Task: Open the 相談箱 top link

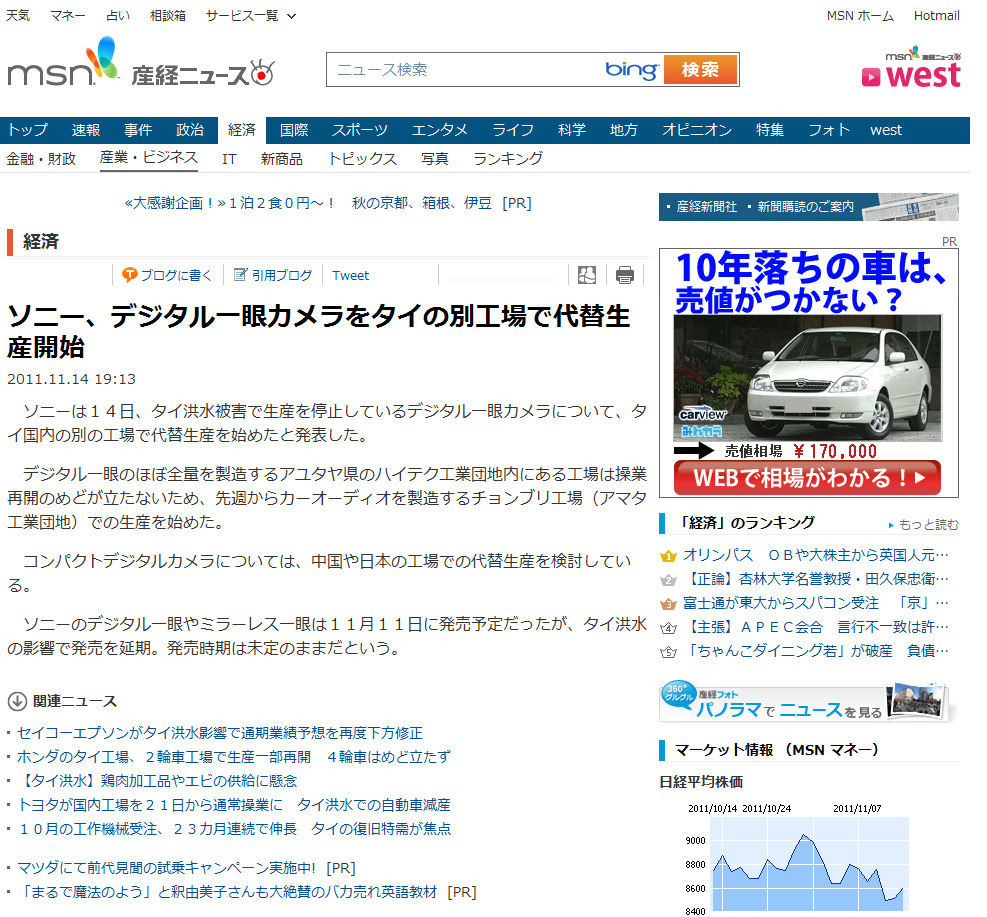Action: (x=167, y=16)
